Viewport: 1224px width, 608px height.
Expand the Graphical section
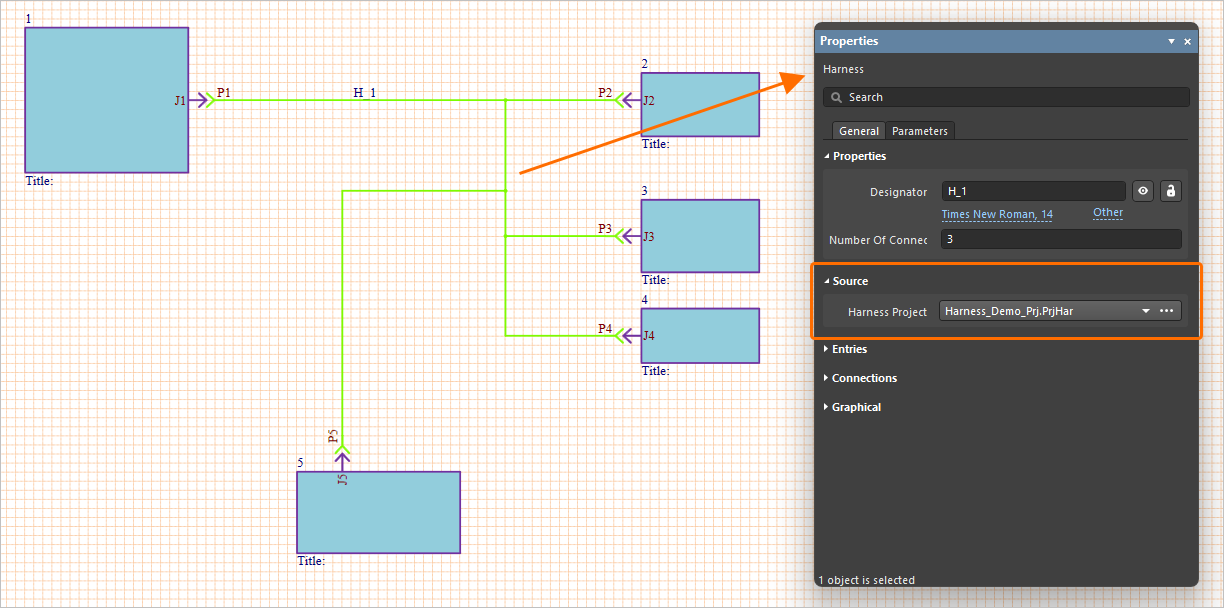pyautogui.click(x=827, y=407)
